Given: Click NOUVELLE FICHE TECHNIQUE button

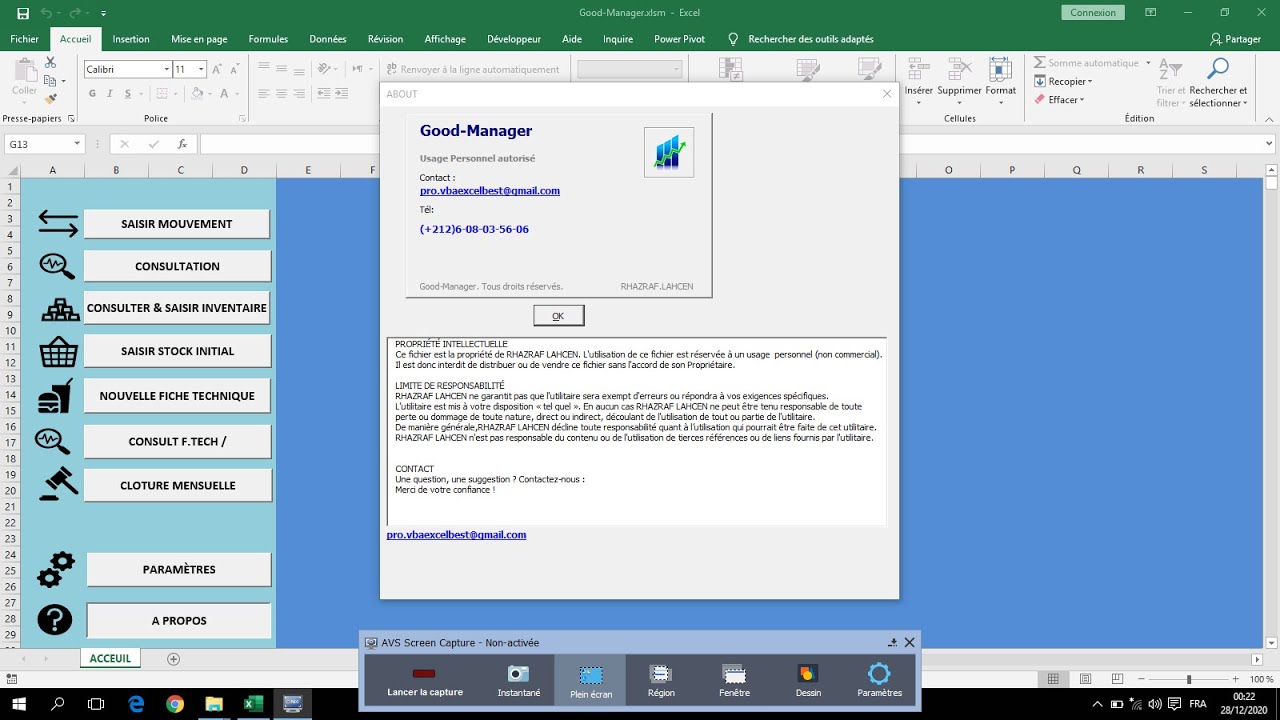Looking at the screenshot, I should (177, 396).
